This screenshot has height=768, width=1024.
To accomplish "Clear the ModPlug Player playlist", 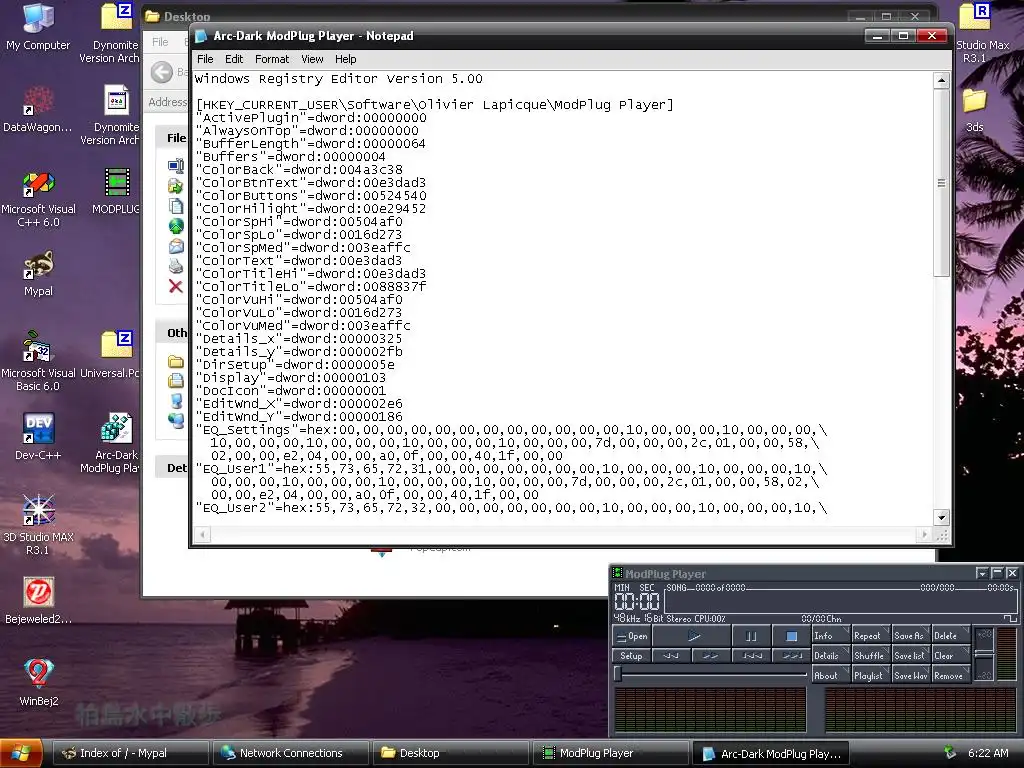I will [950, 656].
